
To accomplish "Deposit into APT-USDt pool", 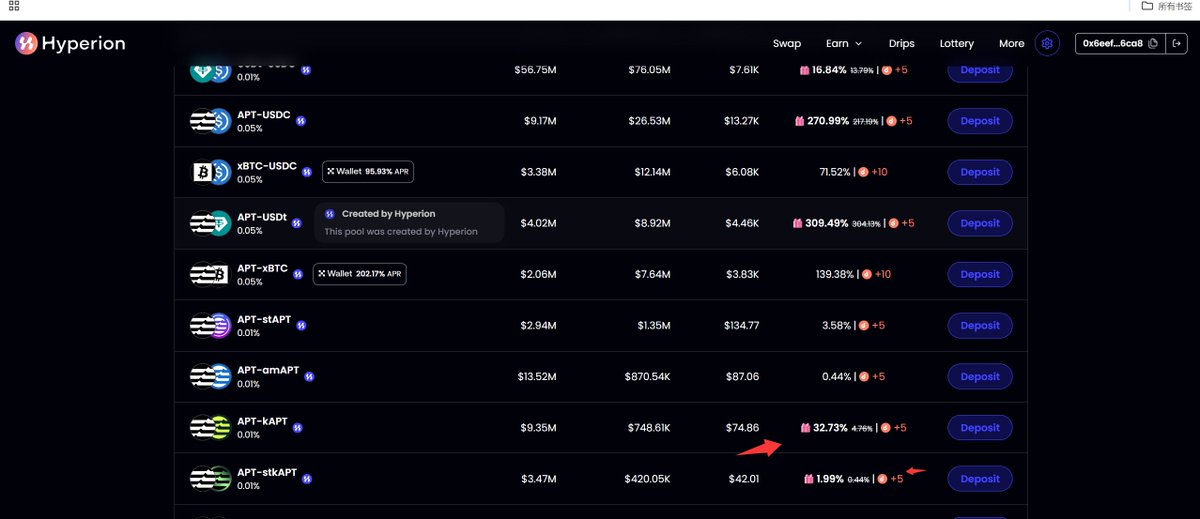I will tap(980, 223).
